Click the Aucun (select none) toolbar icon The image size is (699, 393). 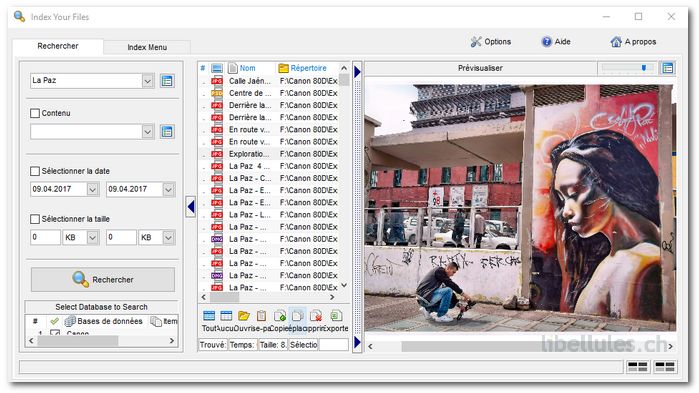click(x=226, y=316)
